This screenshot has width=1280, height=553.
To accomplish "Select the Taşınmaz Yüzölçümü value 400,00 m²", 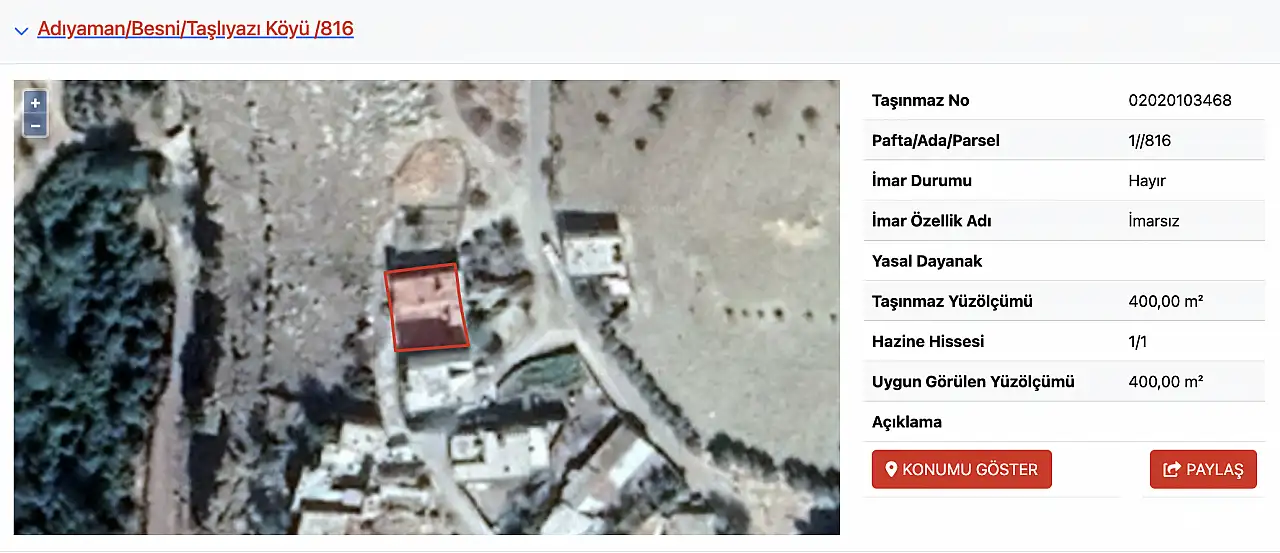I will click(1165, 301).
